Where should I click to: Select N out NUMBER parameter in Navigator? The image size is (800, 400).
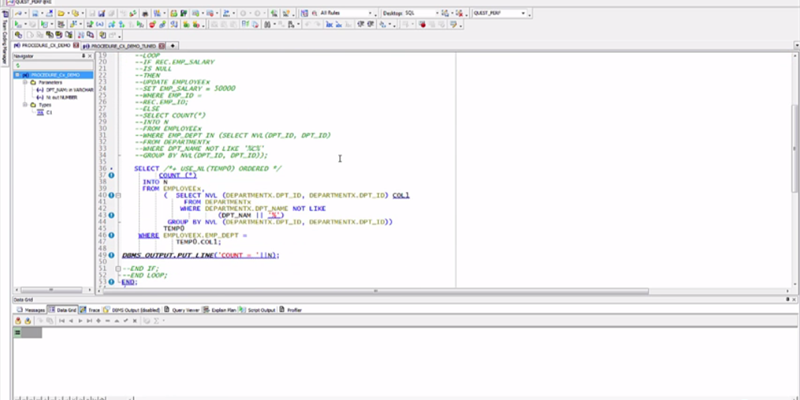coord(57,97)
